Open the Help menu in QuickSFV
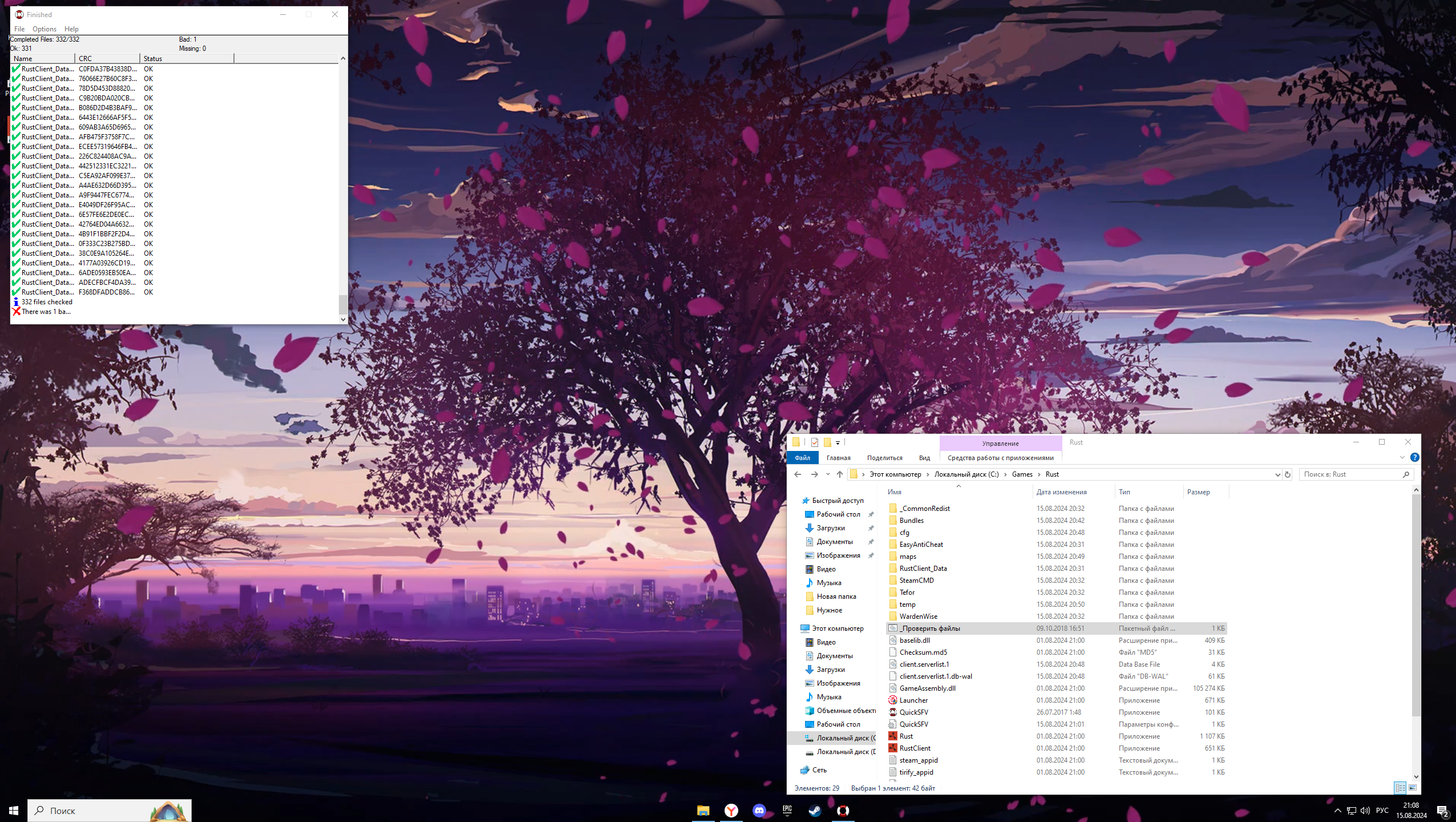This screenshot has height=822, width=1456. pyautogui.click(x=71, y=29)
